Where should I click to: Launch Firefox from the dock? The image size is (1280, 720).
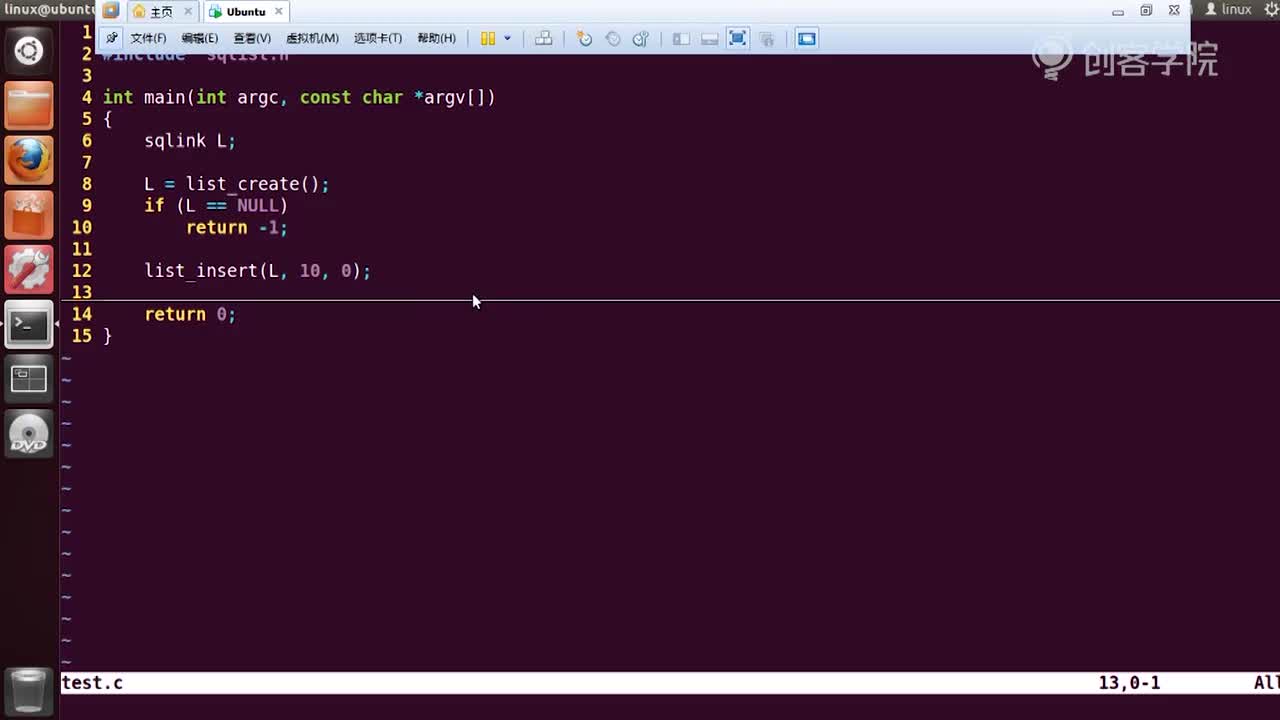(29, 160)
